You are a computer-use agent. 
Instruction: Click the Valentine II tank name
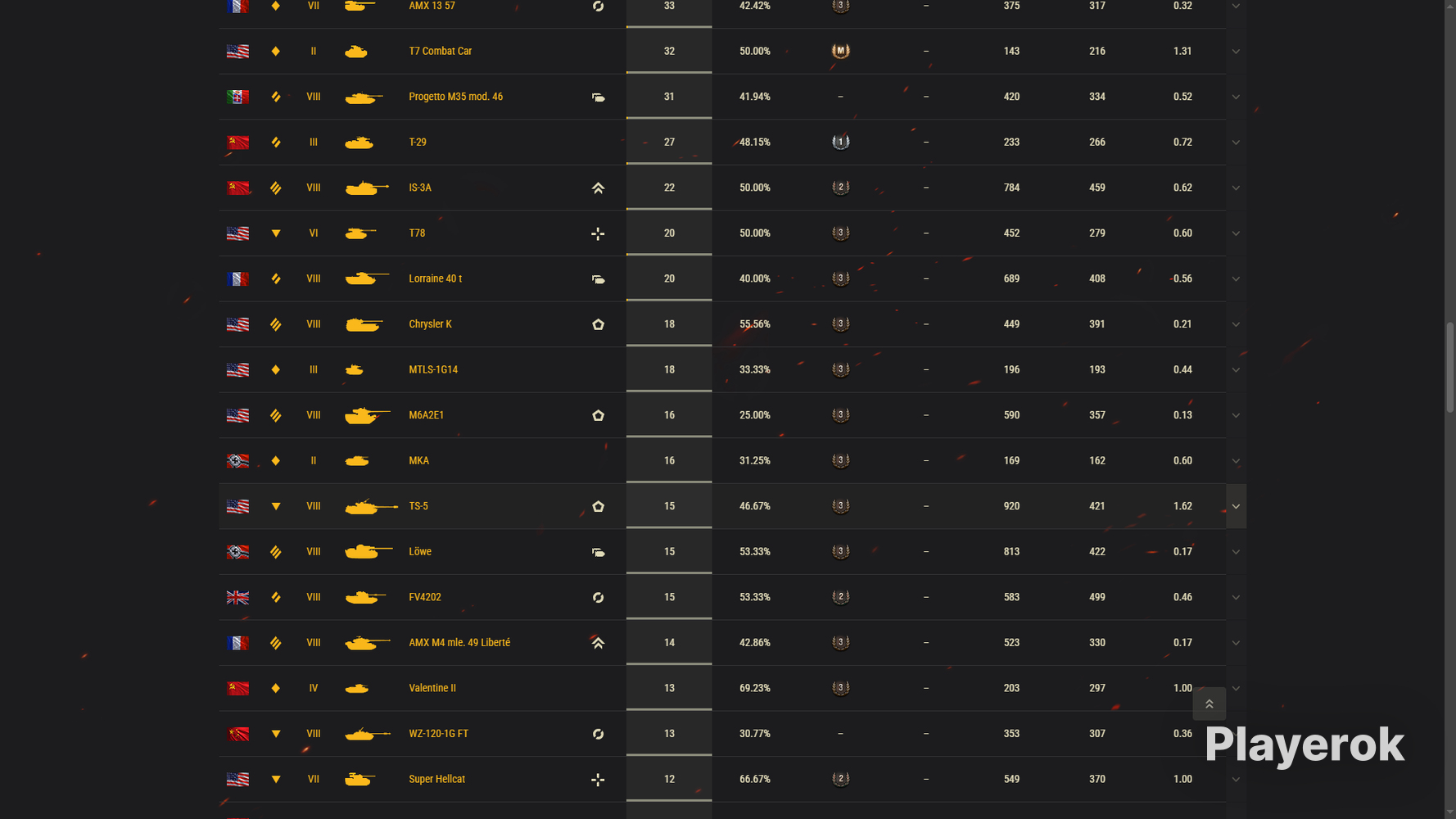[432, 688]
